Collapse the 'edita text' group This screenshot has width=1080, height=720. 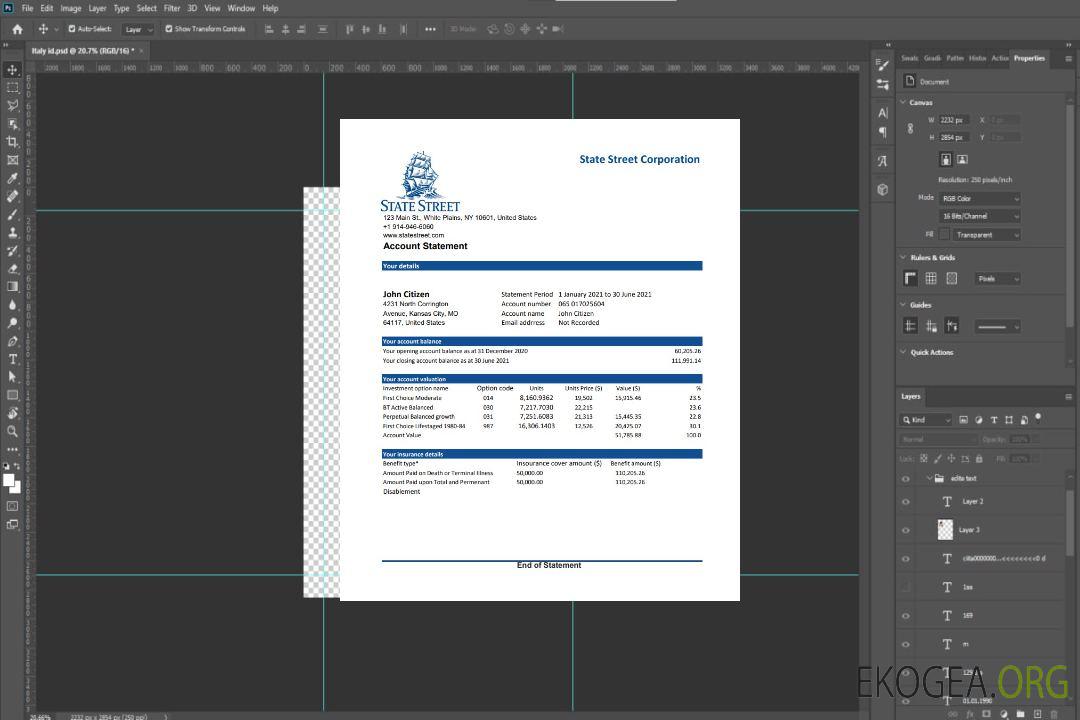(x=929, y=478)
